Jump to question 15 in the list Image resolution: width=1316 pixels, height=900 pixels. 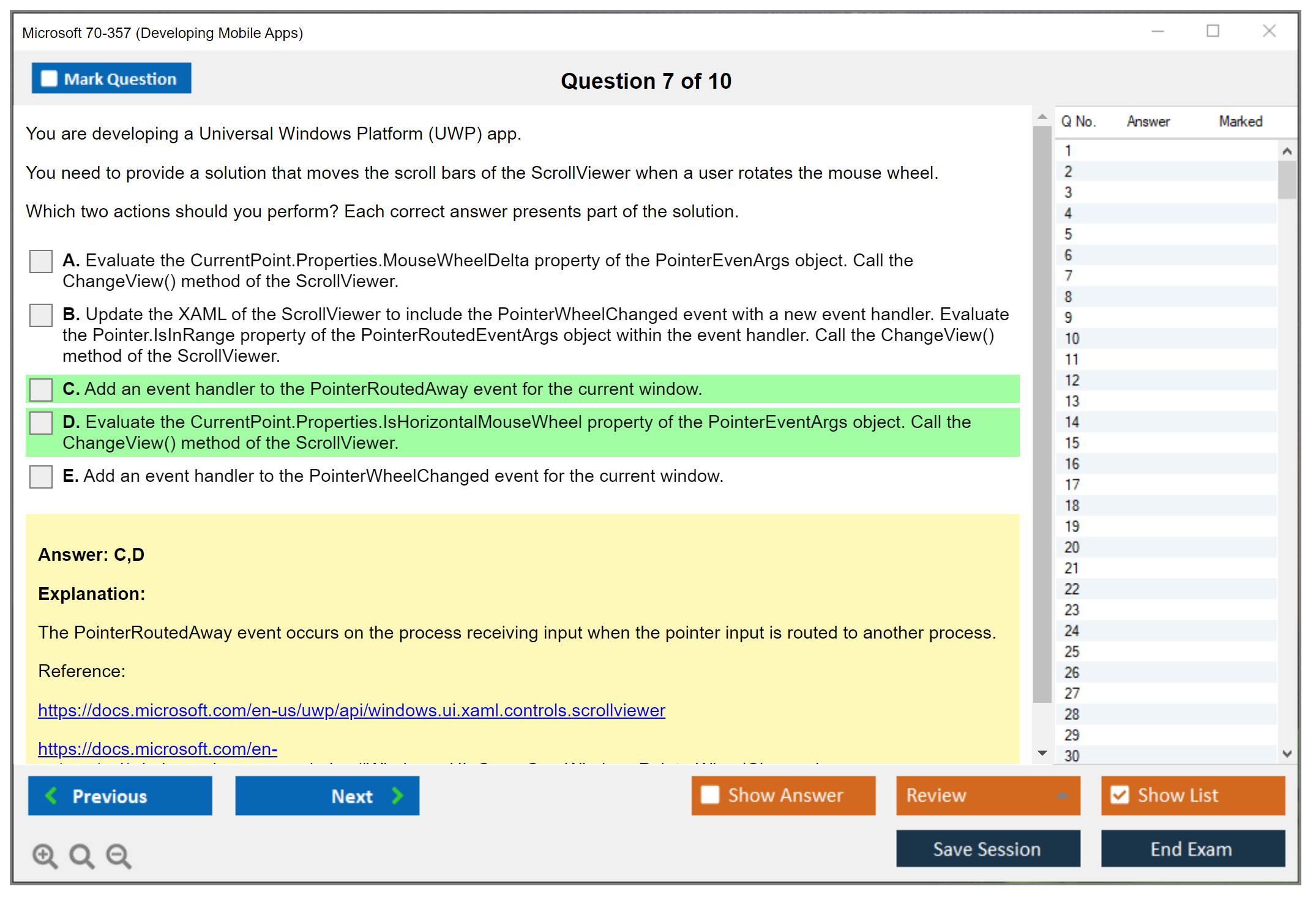1072,443
